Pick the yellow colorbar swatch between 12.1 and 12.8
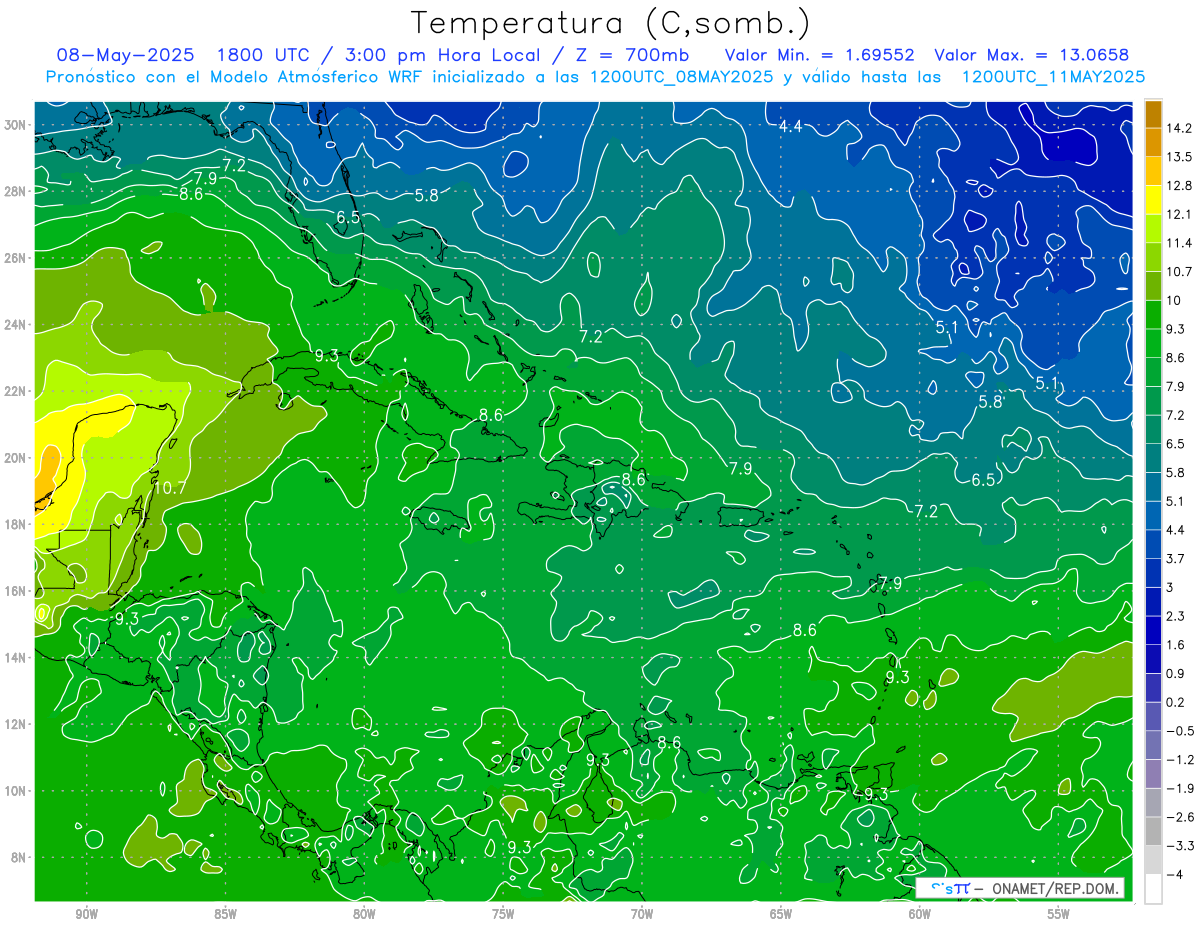This screenshot has width=1200, height=927. pyautogui.click(x=1153, y=200)
